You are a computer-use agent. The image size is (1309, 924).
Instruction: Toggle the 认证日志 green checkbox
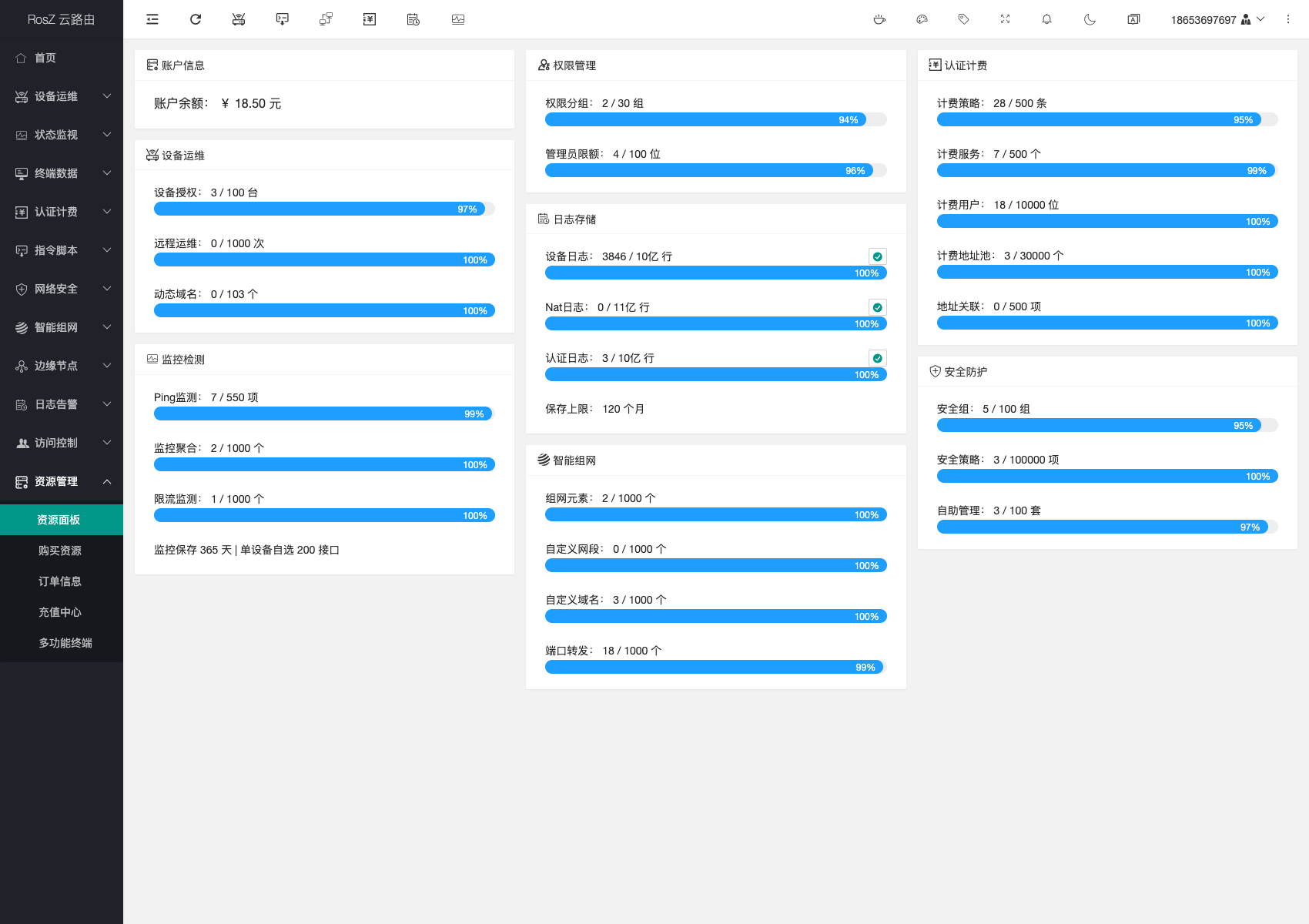877,358
